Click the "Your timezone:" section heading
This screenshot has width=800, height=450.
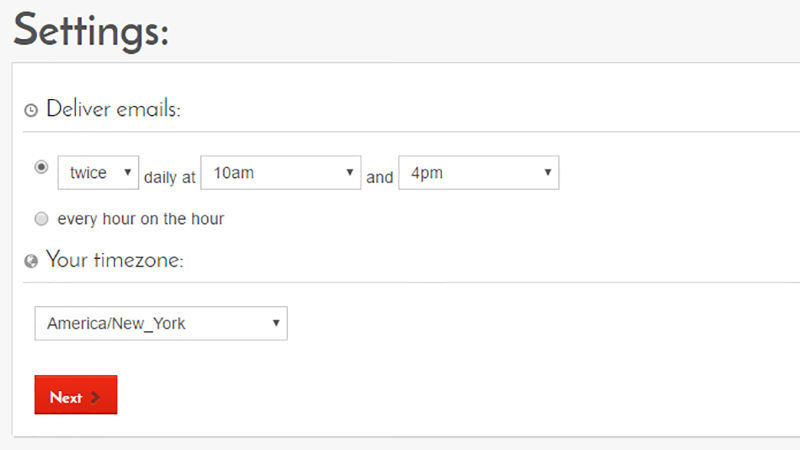[115, 260]
